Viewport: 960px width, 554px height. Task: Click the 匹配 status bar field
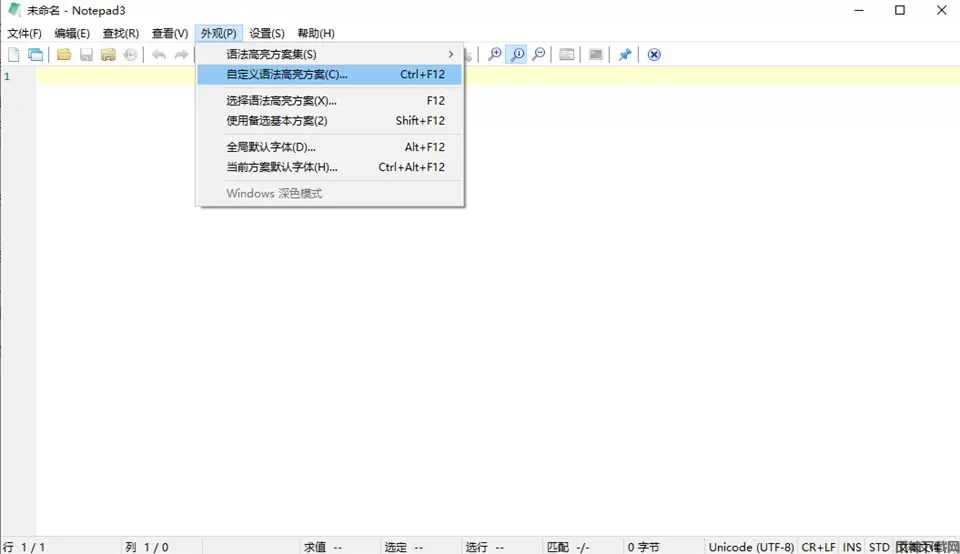tap(583, 547)
